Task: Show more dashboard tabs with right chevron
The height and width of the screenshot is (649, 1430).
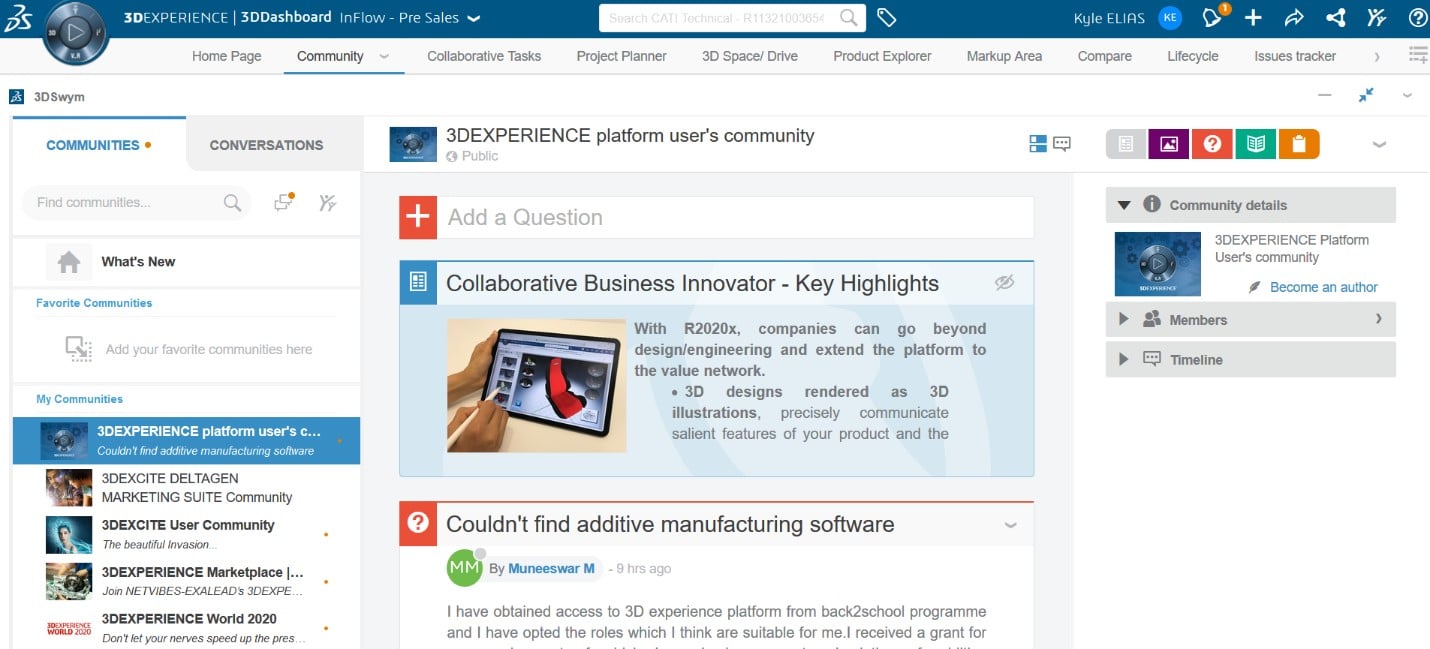Action: [x=1378, y=56]
